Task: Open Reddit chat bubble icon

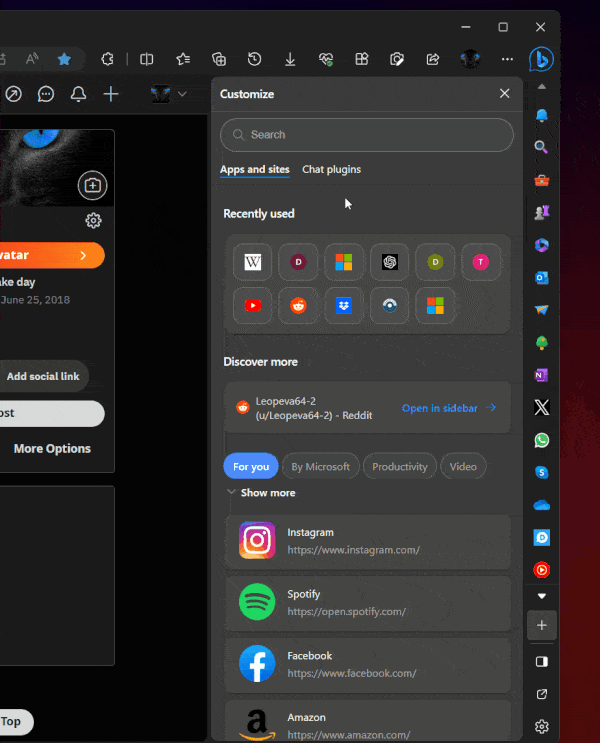Action: pyautogui.click(x=45, y=94)
